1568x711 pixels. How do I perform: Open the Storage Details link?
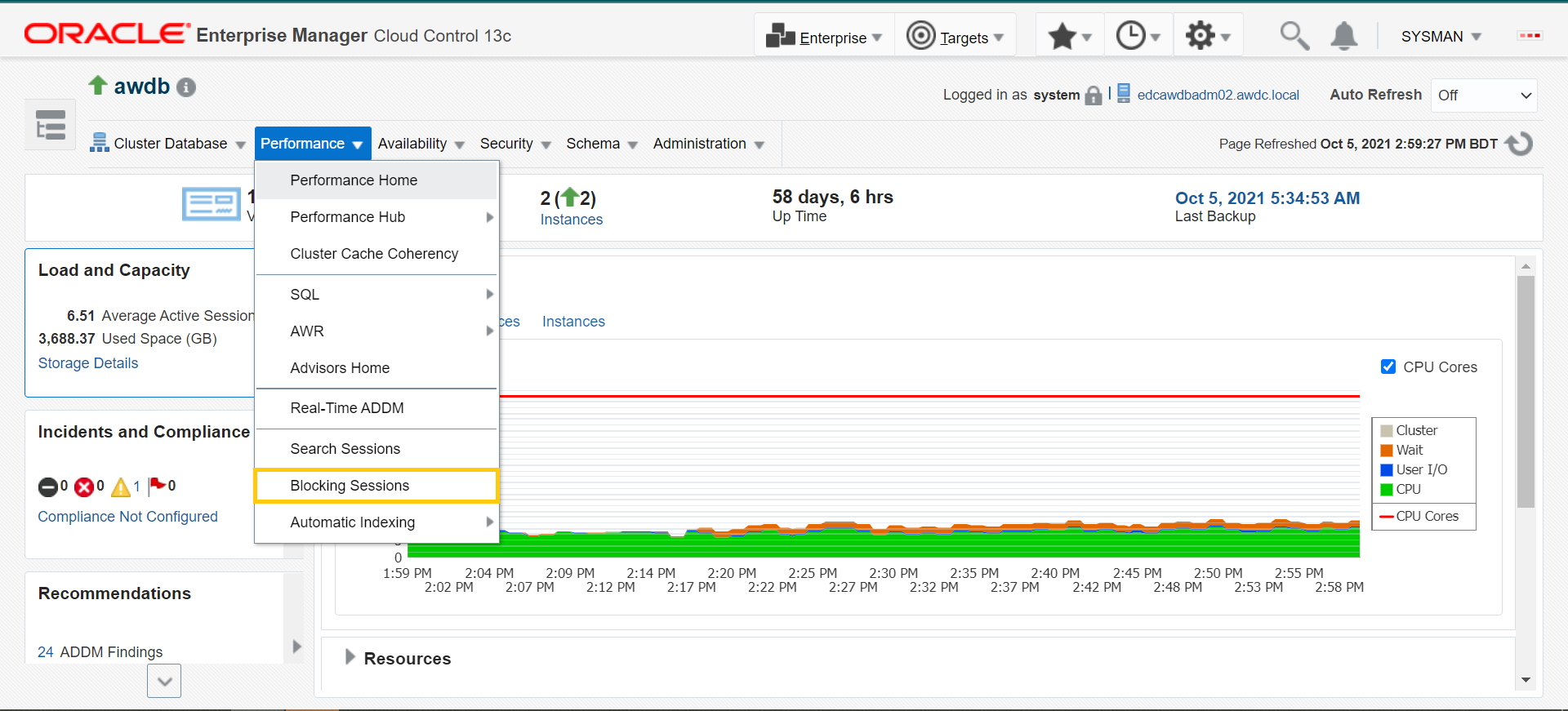point(88,363)
